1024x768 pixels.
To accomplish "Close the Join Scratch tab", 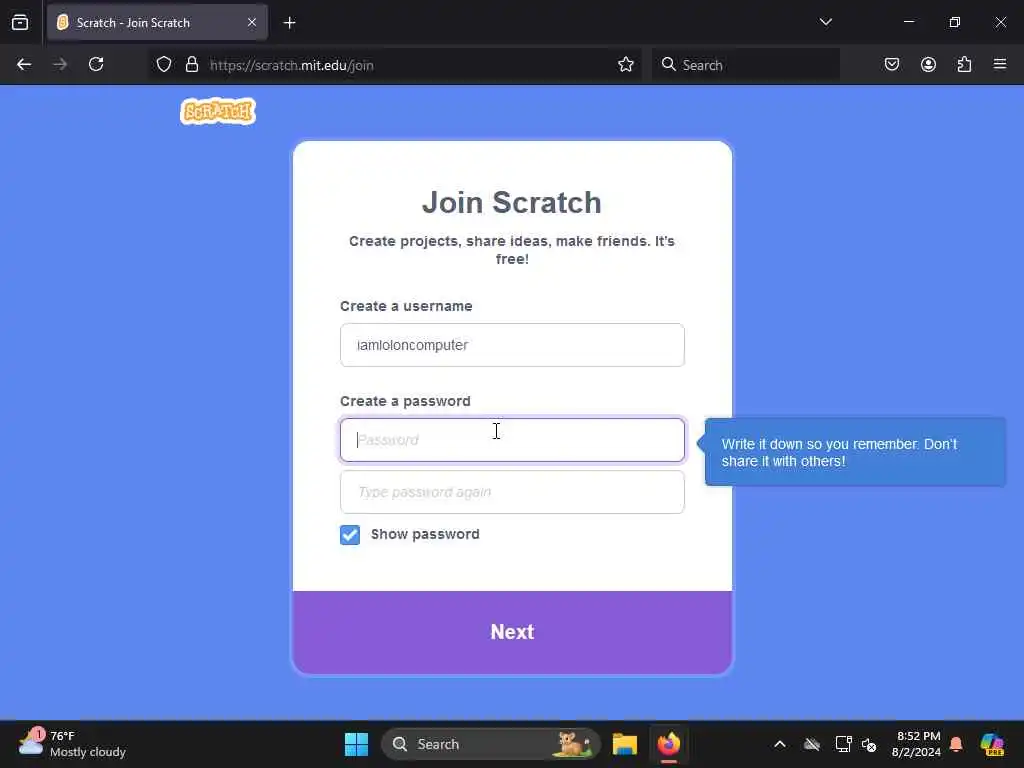I will tap(252, 22).
